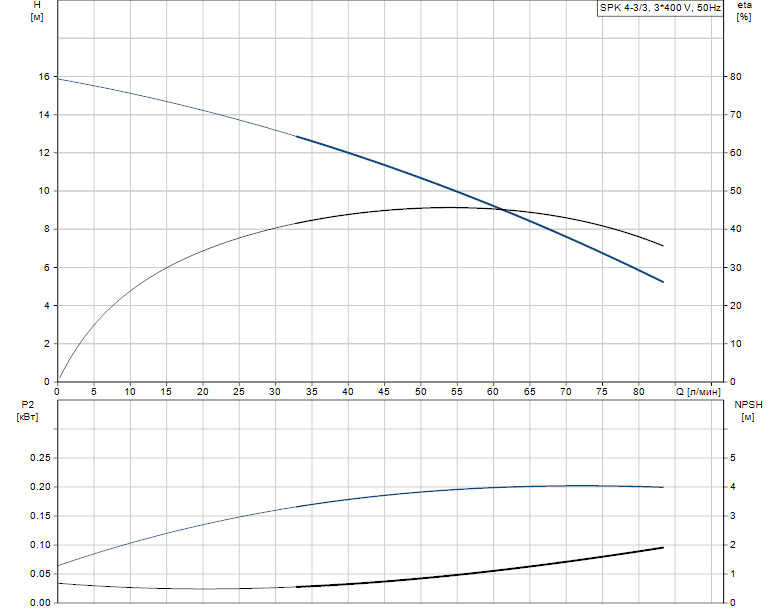
Task: Click the right end of the black NPSH curve
Action: pos(663,547)
